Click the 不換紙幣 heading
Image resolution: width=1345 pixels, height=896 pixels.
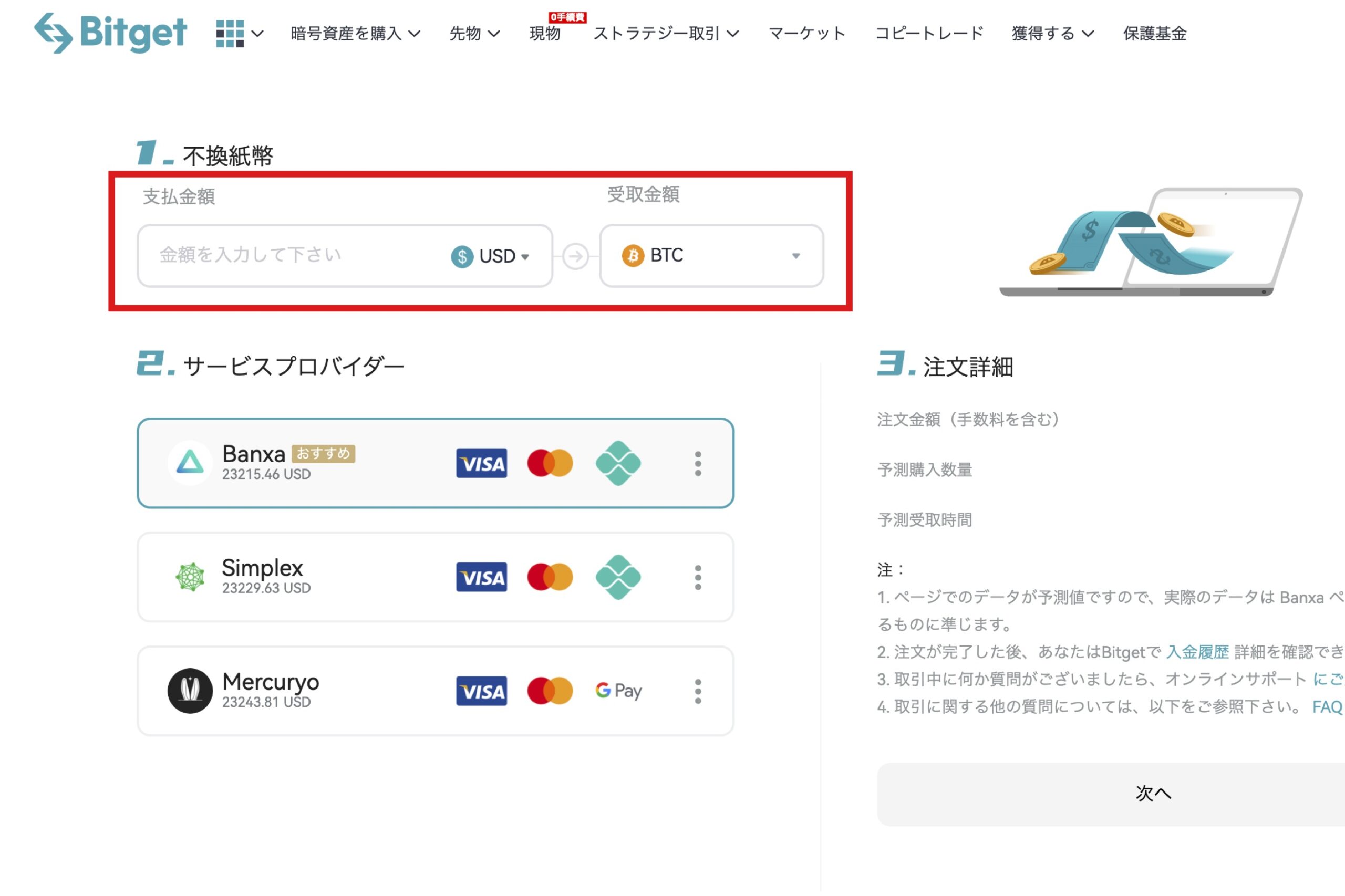click(227, 155)
